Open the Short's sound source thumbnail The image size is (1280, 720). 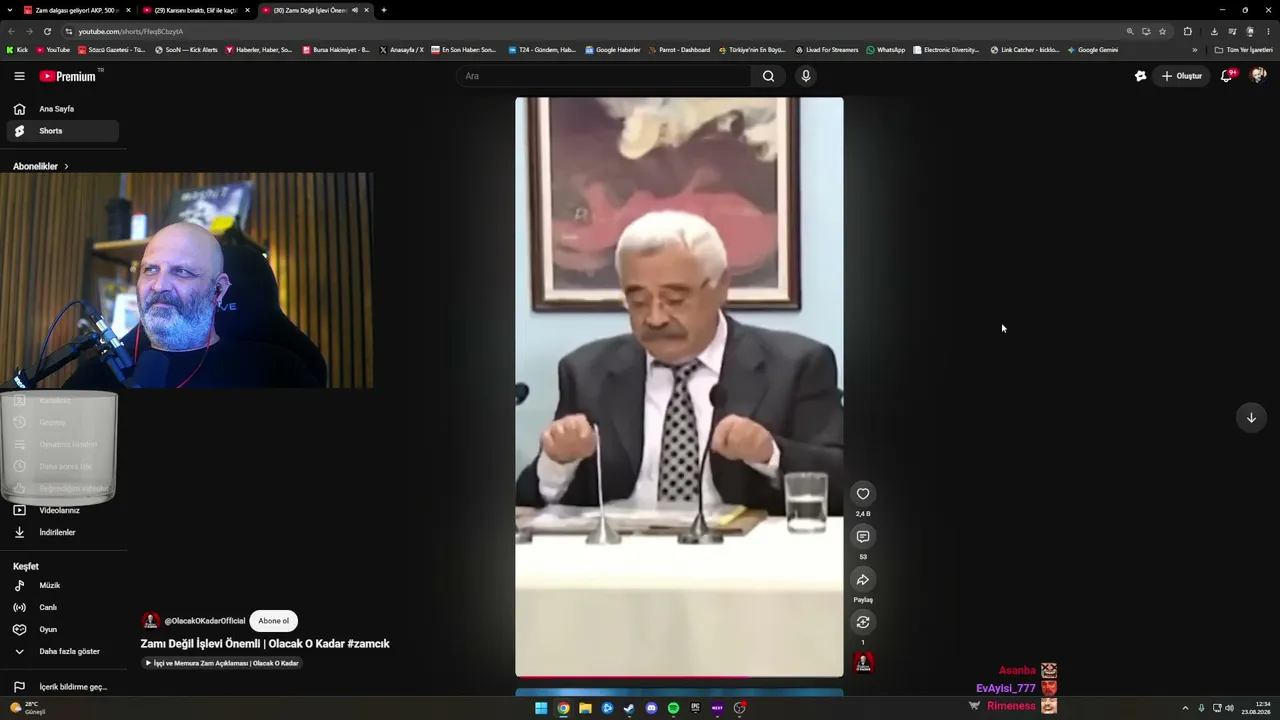863,662
